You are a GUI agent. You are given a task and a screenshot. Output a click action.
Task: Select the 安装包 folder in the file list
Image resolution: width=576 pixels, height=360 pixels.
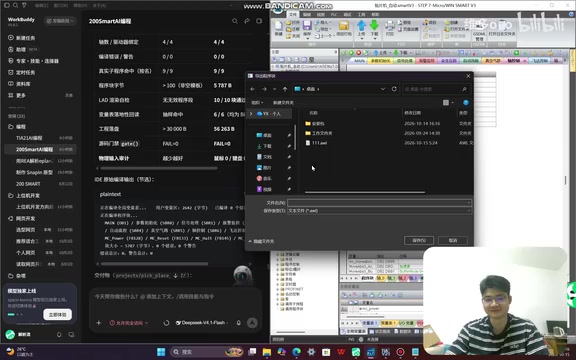pos(318,124)
